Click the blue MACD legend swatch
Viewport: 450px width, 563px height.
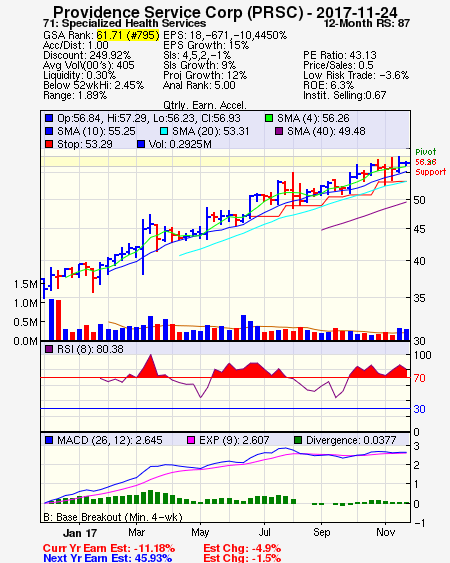[x=49, y=440]
